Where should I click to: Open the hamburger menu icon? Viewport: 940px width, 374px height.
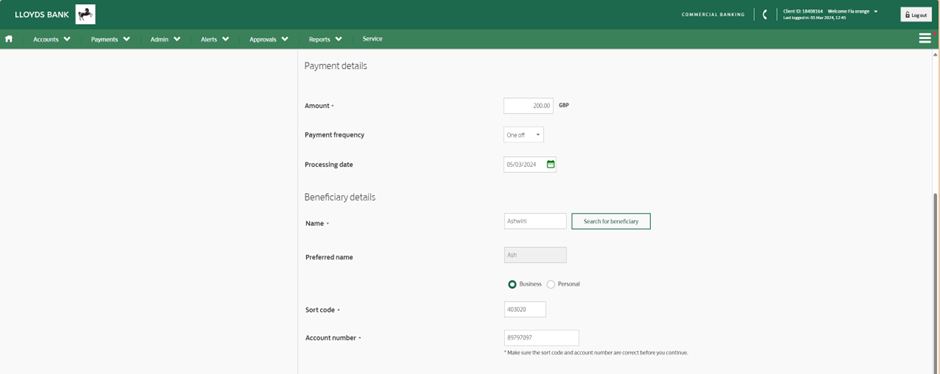(x=924, y=38)
